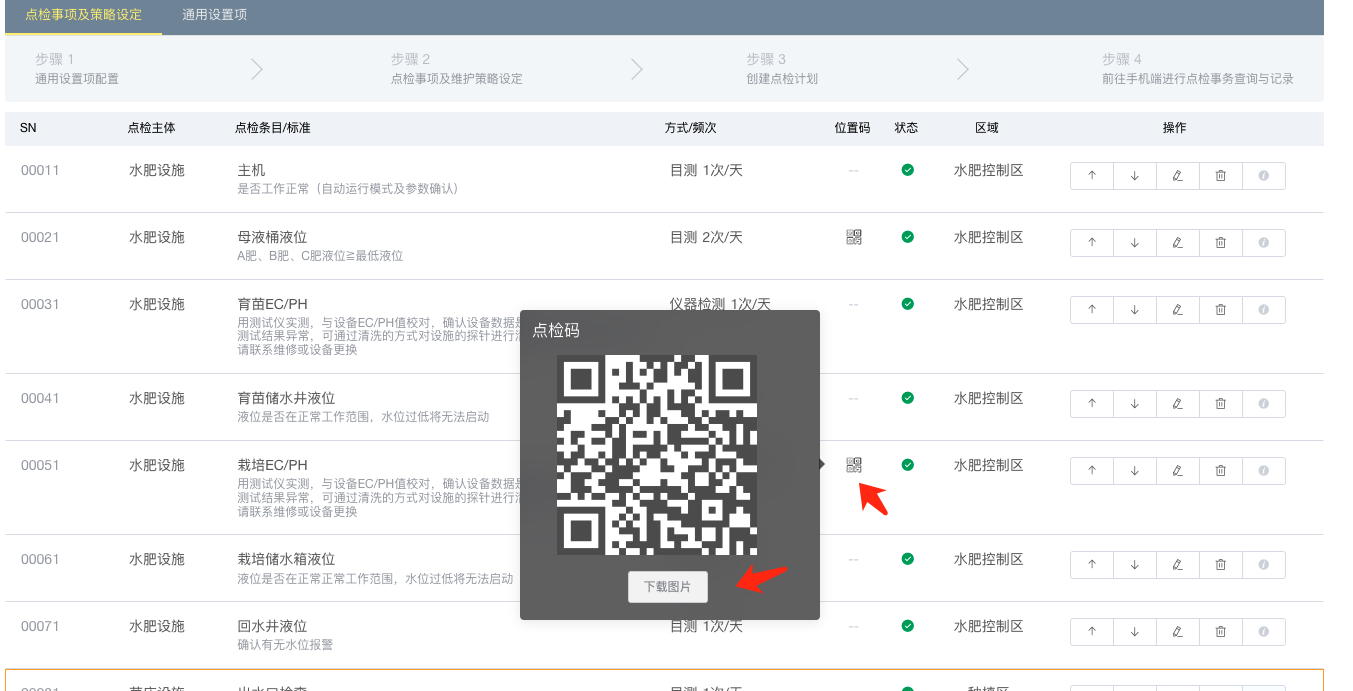Select SN cell 00011
The image size is (1353, 691).
click(x=40, y=170)
